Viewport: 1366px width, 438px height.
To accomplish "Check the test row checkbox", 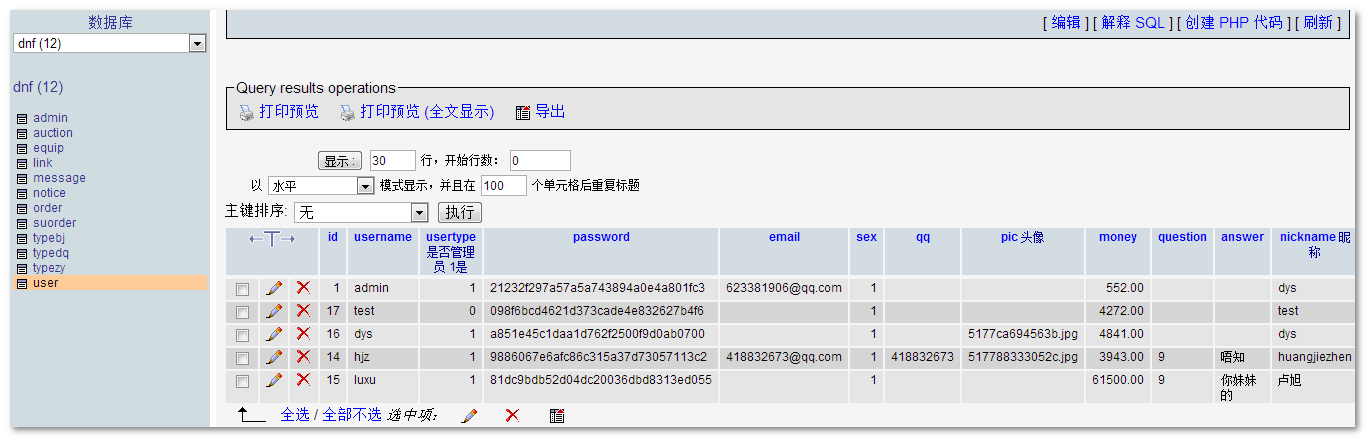I will 242,312.
